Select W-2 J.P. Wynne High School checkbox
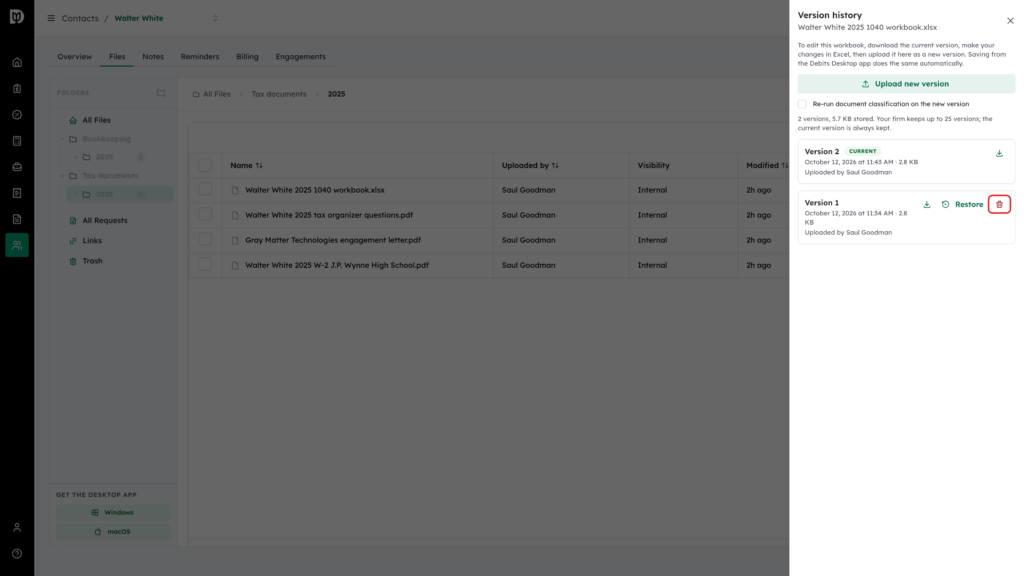Screen dimensions: 1024x576 click(x=205, y=264)
